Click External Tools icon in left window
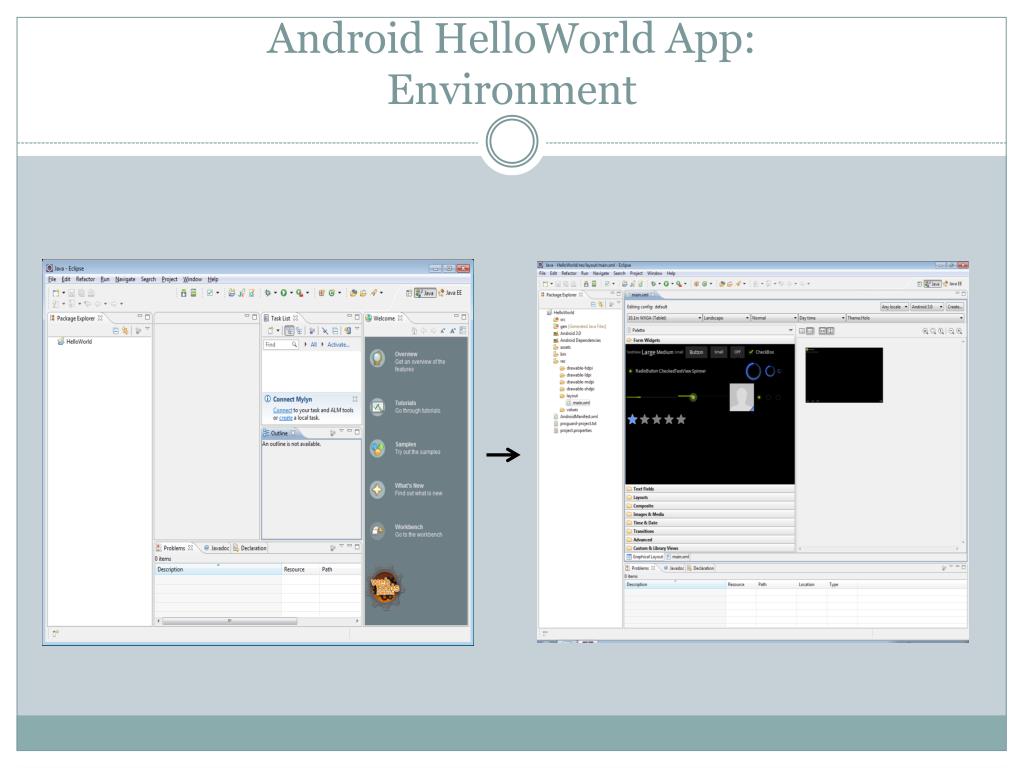The image size is (1024, 768). (299, 293)
